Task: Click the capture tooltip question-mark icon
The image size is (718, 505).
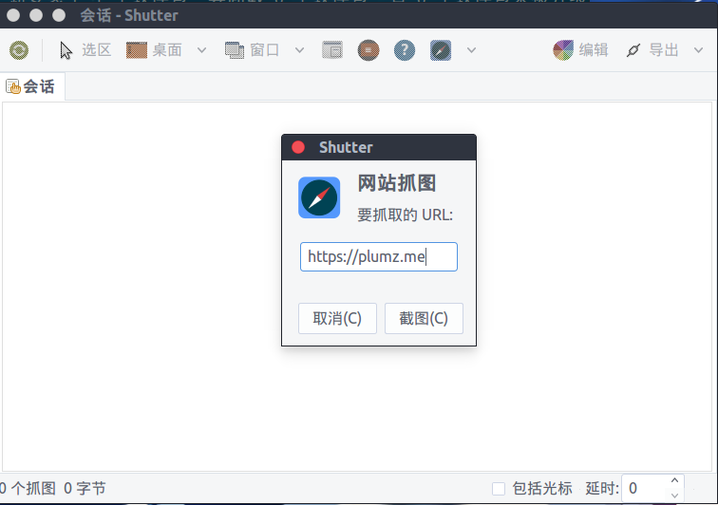Action: tap(404, 50)
